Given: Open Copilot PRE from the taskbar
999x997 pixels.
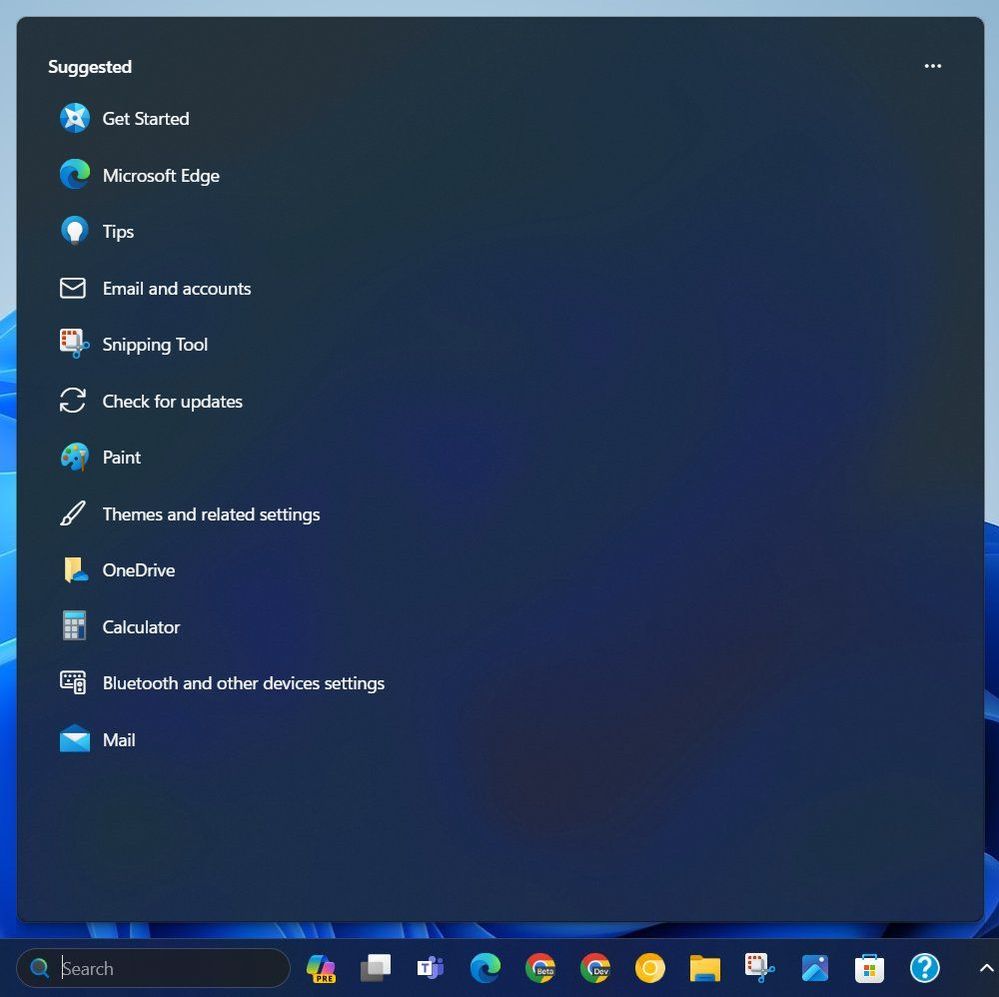Looking at the screenshot, I should [x=321, y=968].
